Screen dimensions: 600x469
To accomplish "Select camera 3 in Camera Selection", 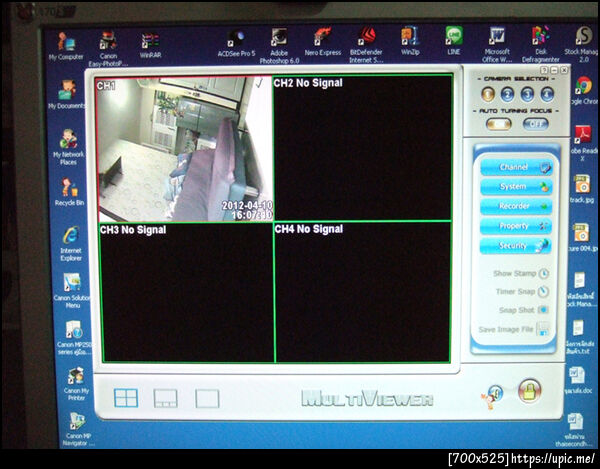I will pos(527,94).
